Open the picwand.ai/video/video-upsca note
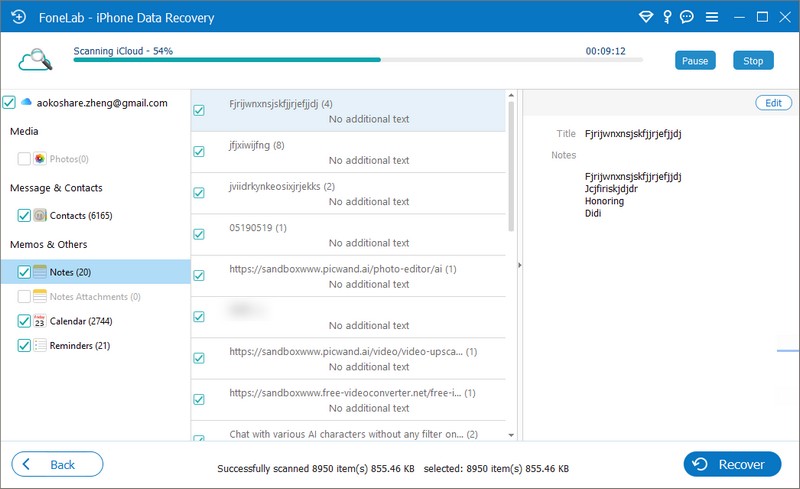 (348, 359)
